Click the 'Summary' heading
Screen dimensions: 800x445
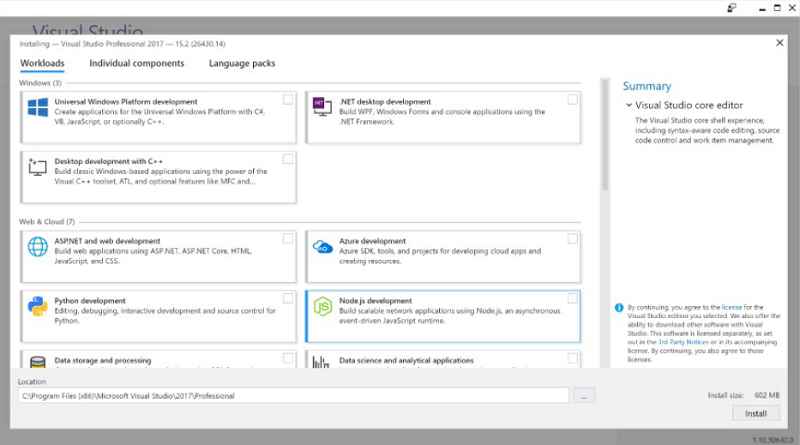pyautogui.click(x=646, y=86)
